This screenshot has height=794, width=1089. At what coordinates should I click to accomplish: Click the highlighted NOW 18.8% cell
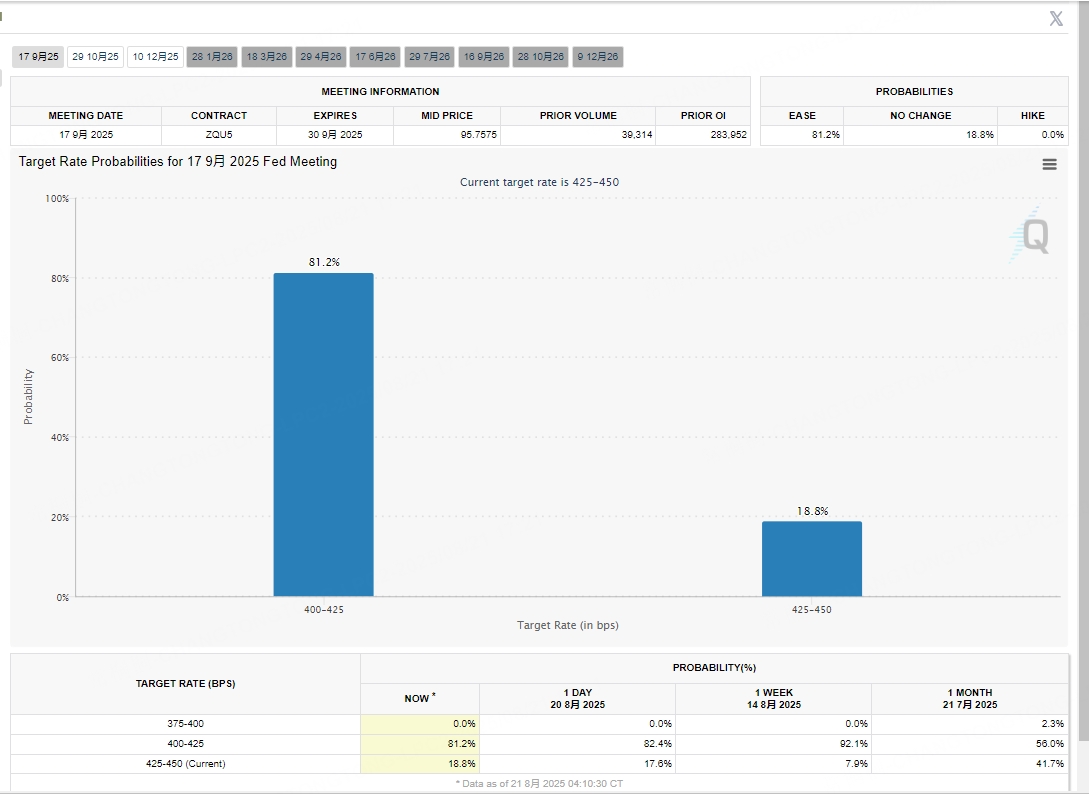coord(419,764)
